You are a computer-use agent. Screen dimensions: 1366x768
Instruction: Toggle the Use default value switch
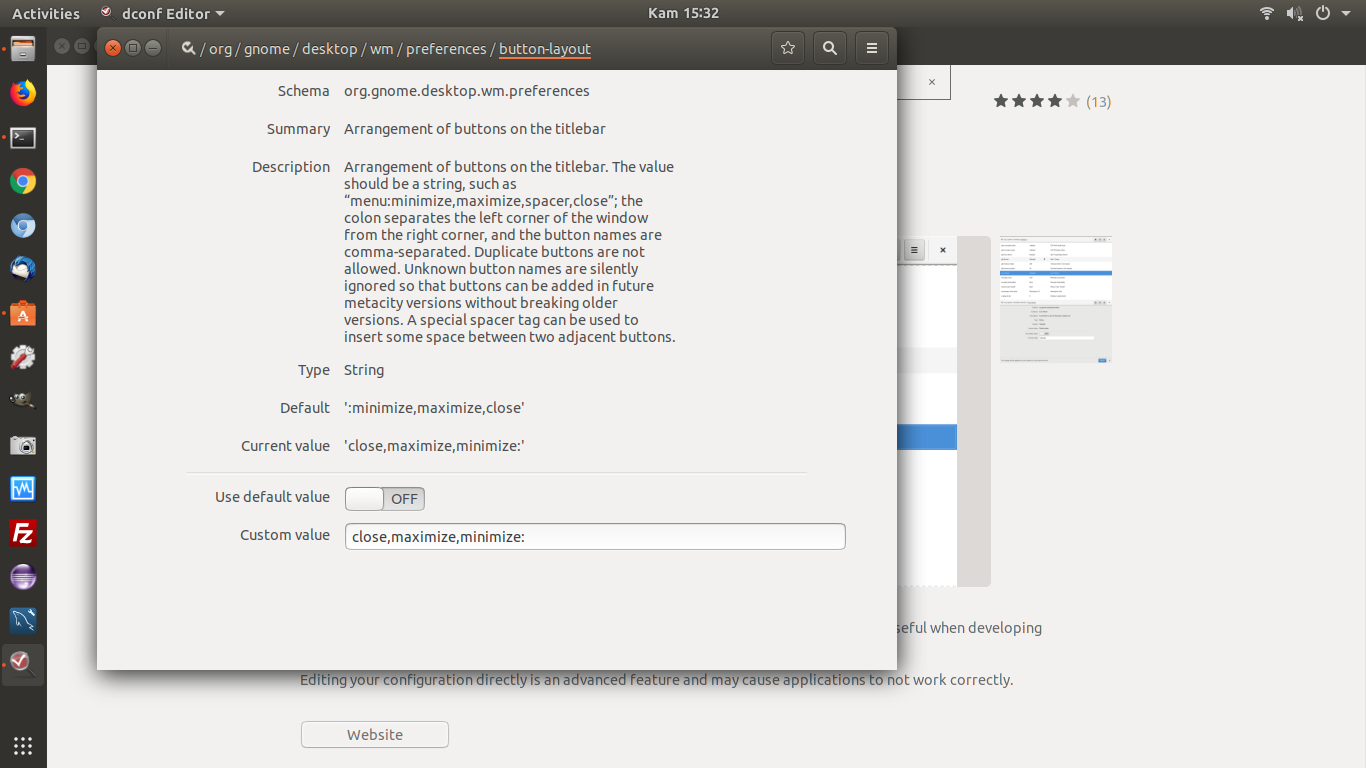[x=385, y=498]
